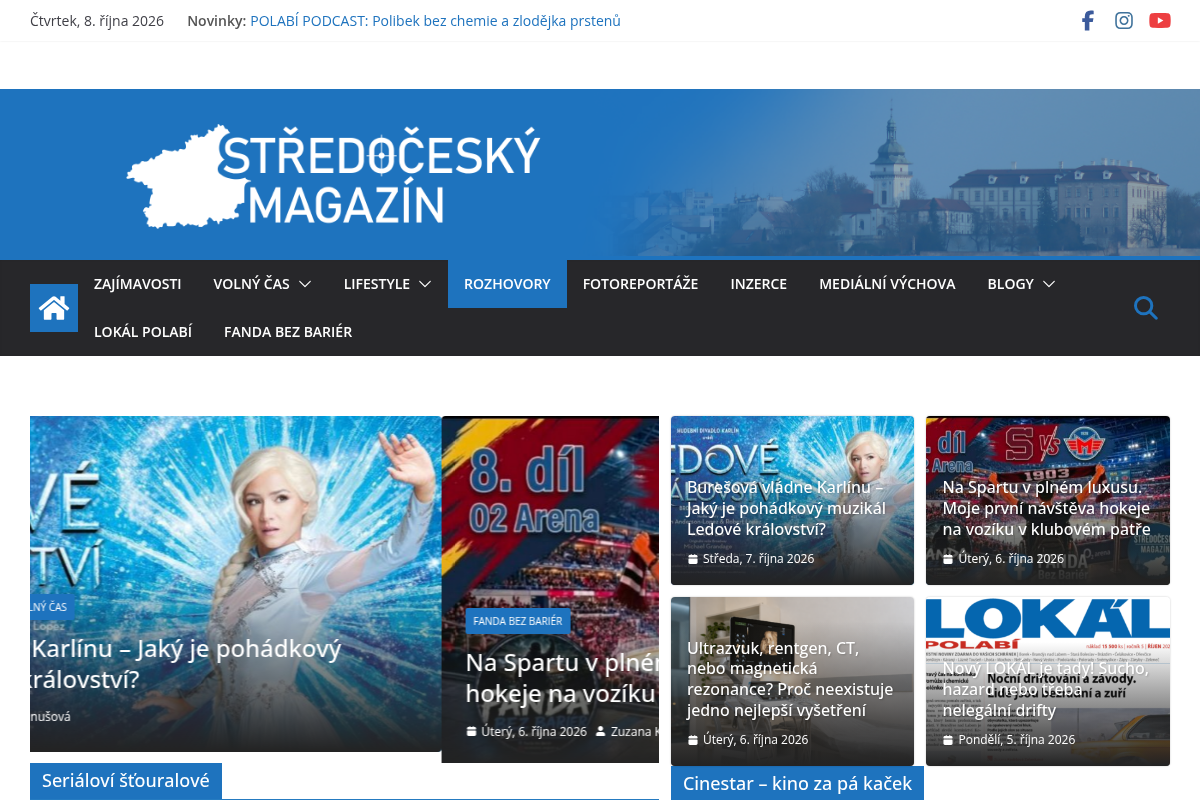Open the Na Spartu v plném luxusu article
The width and height of the screenshot is (1200, 800).
point(1047,508)
